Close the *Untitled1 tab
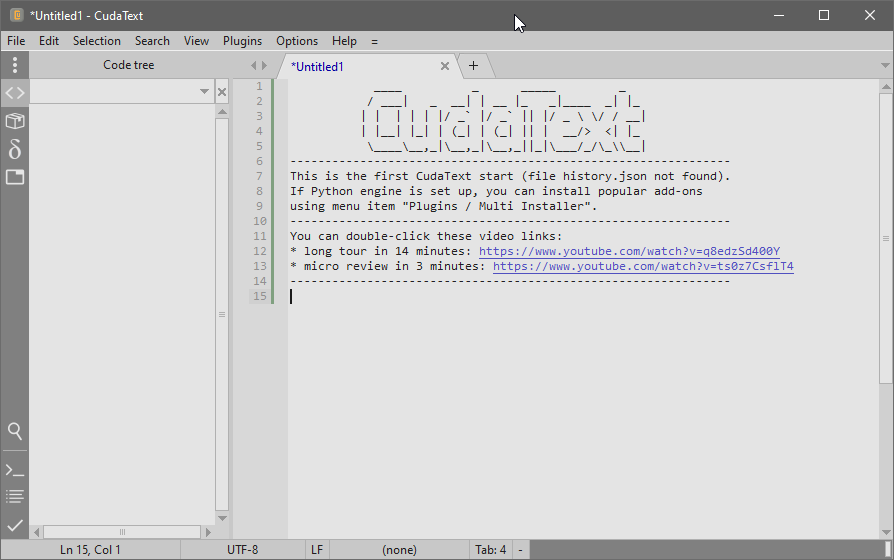 [445, 66]
